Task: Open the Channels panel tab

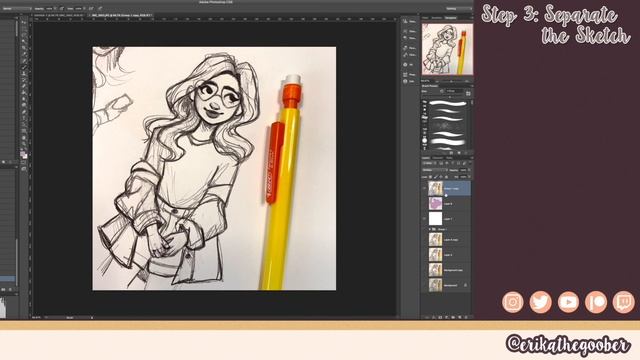Action: 438,158
